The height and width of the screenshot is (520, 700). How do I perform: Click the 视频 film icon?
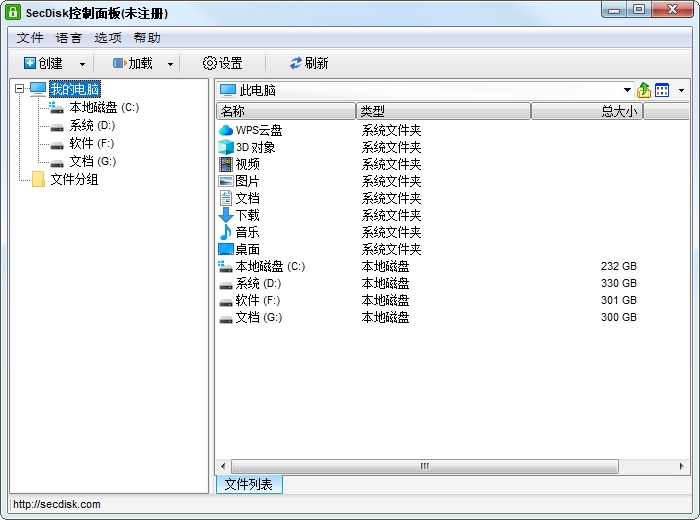[226, 164]
